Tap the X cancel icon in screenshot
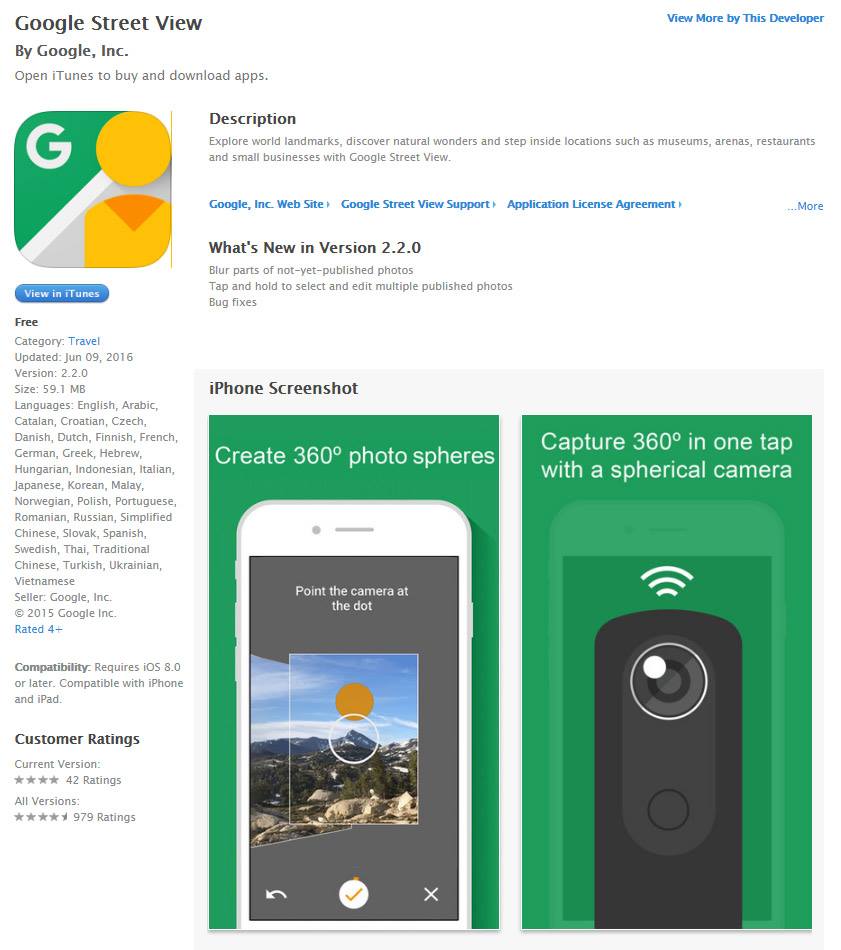The image size is (841, 950). [x=431, y=894]
